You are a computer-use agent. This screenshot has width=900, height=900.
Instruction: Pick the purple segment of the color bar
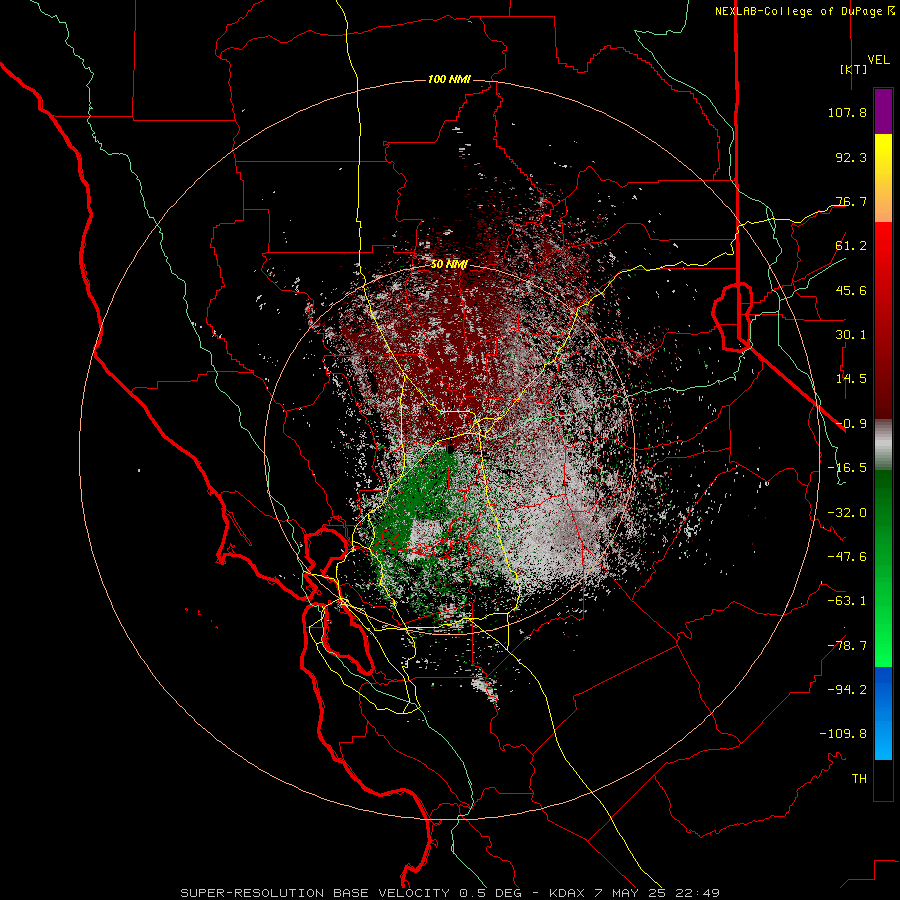[x=883, y=111]
